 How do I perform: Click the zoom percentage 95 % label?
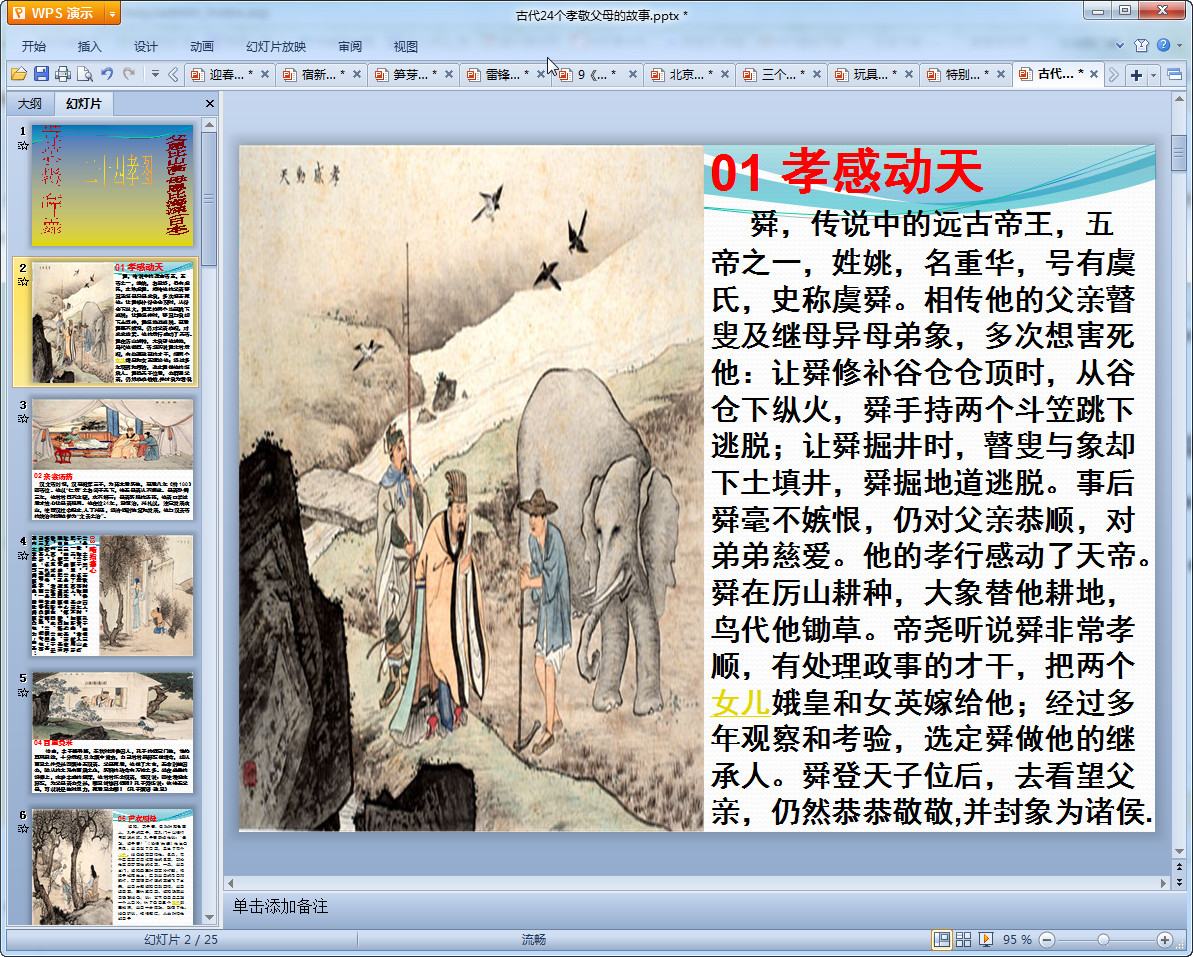tap(1017, 940)
